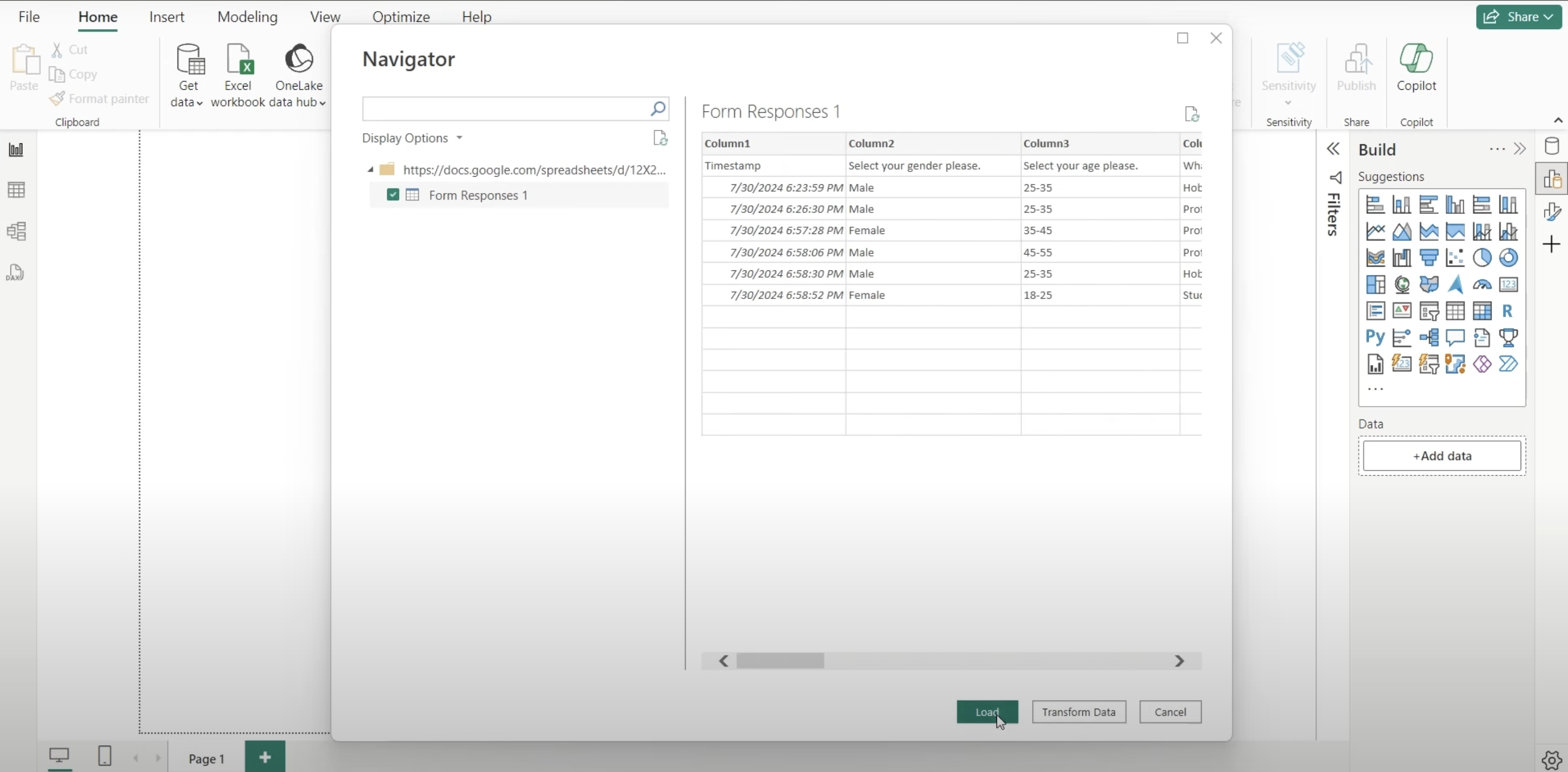
Task: Click the search icon in Navigator
Action: 658,109
